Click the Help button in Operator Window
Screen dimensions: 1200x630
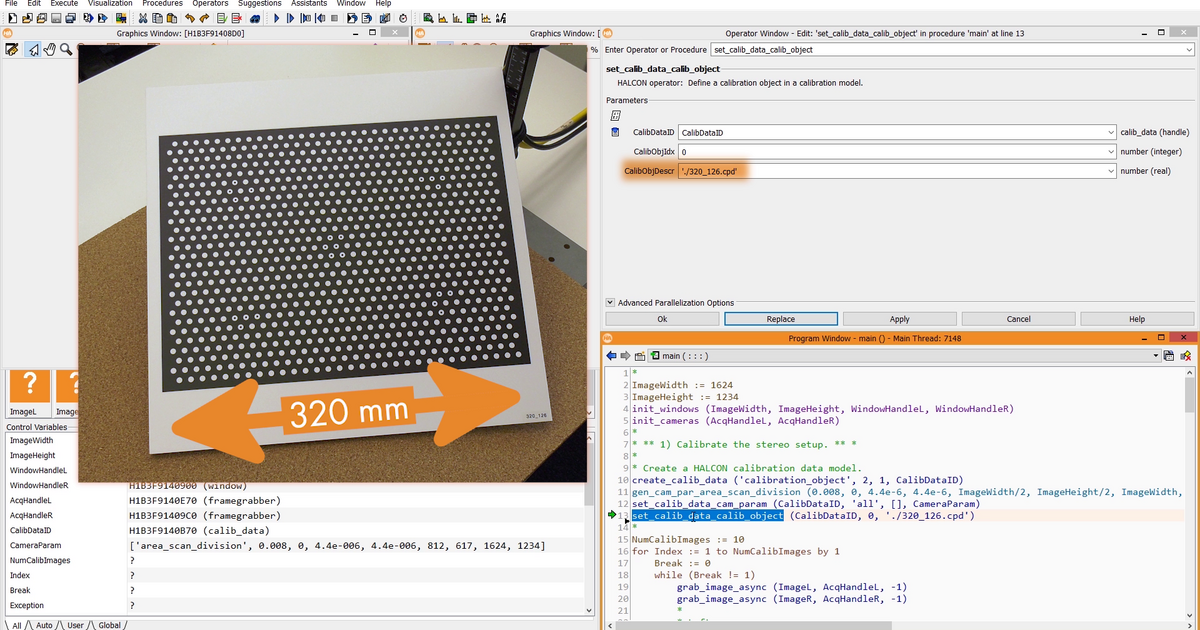pos(1137,319)
